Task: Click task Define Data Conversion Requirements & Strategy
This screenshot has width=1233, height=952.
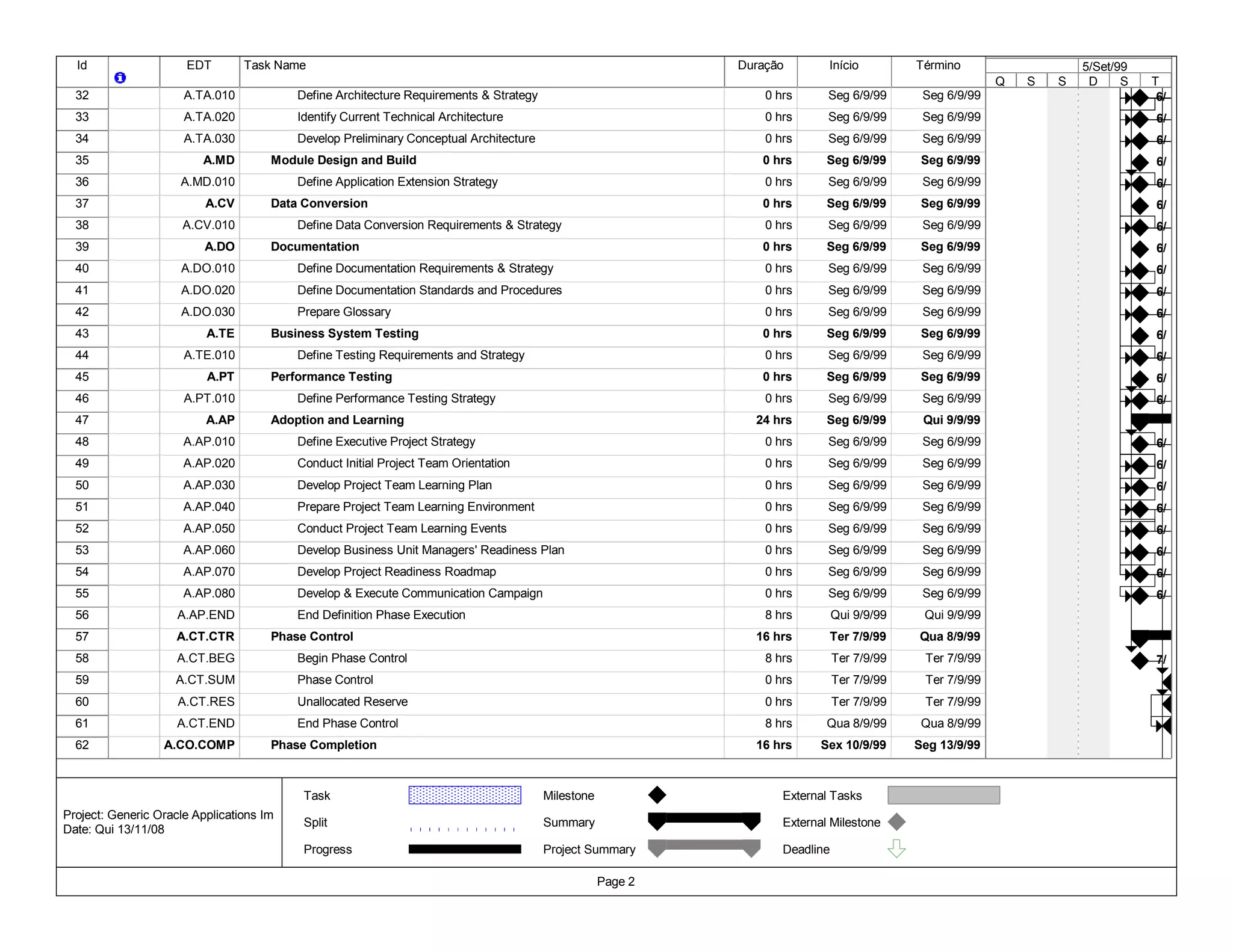Action: click(x=429, y=225)
